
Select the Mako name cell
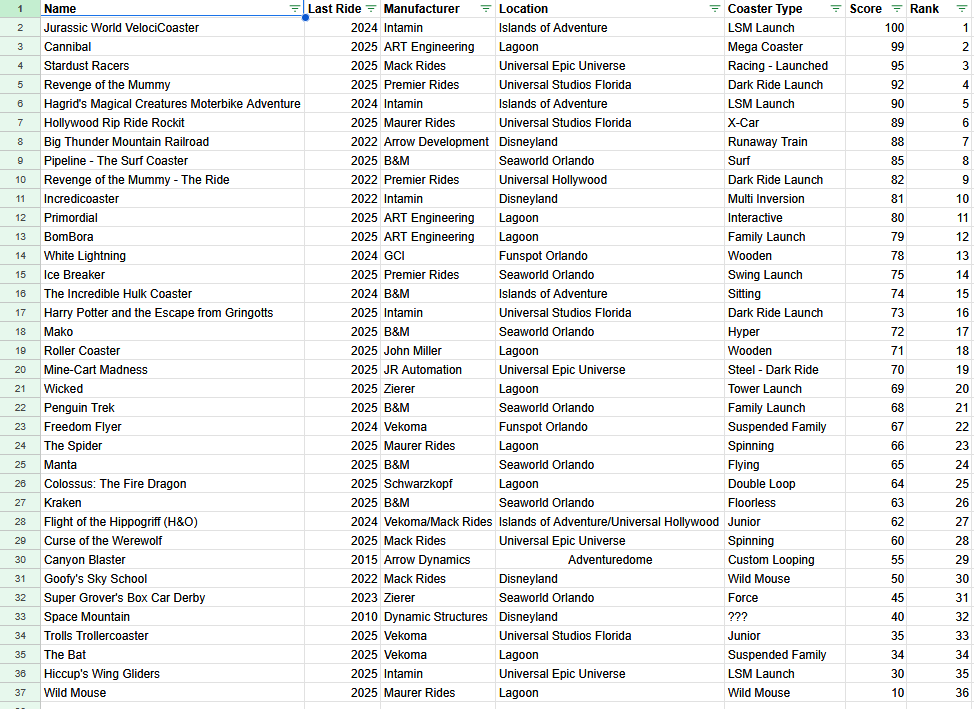pos(173,332)
